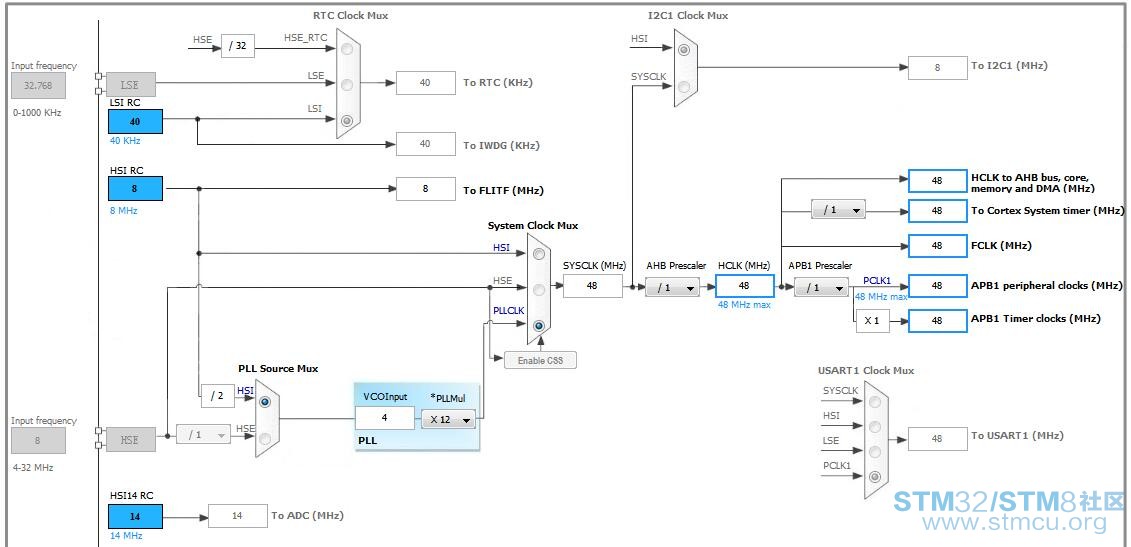Click the HSE / 32 divider box
This screenshot has width=1131, height=547.
237,45
